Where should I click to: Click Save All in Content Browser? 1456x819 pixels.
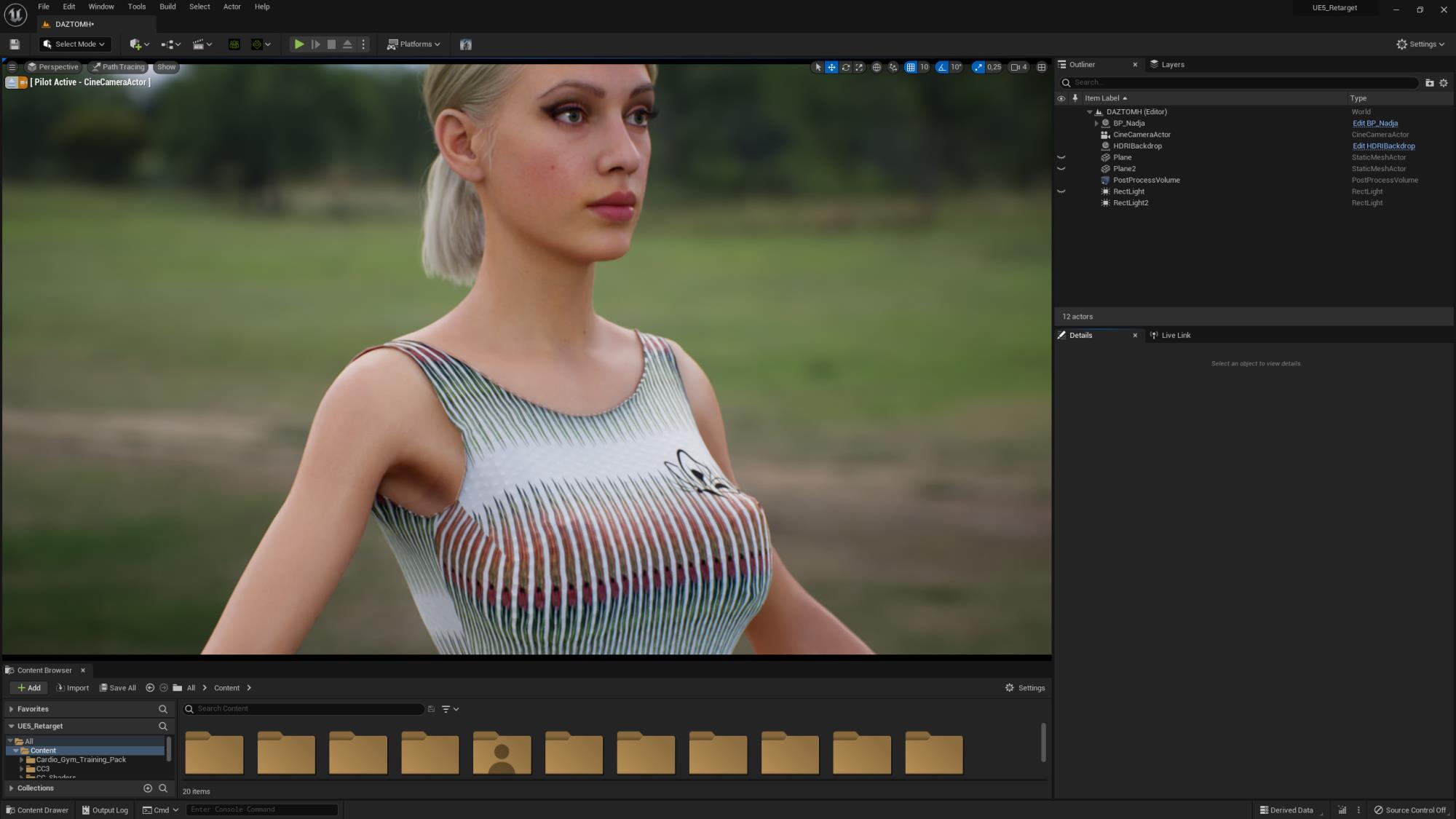point(118,688)
